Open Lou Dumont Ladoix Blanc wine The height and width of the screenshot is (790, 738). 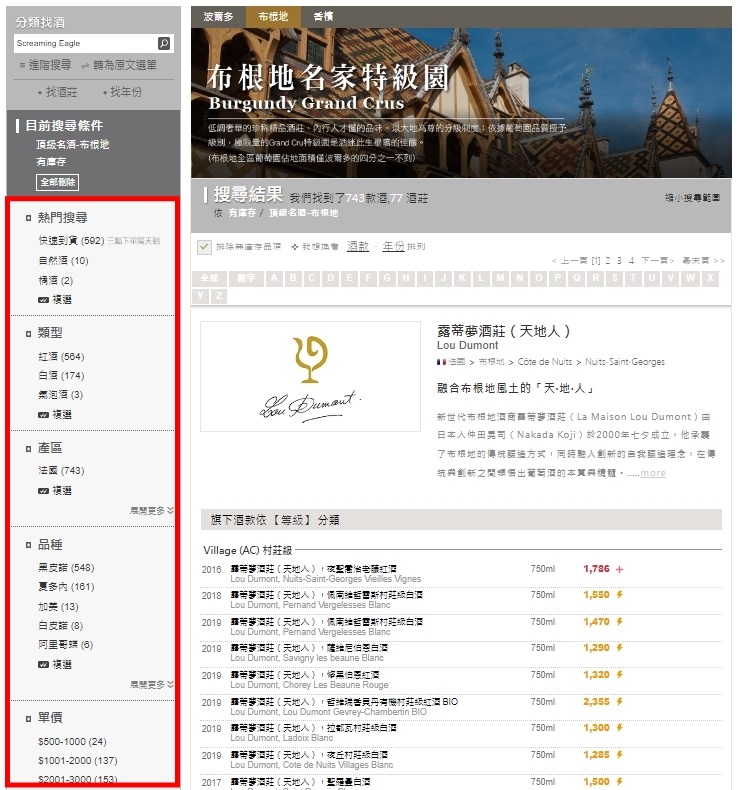click(x=313, y=733)
